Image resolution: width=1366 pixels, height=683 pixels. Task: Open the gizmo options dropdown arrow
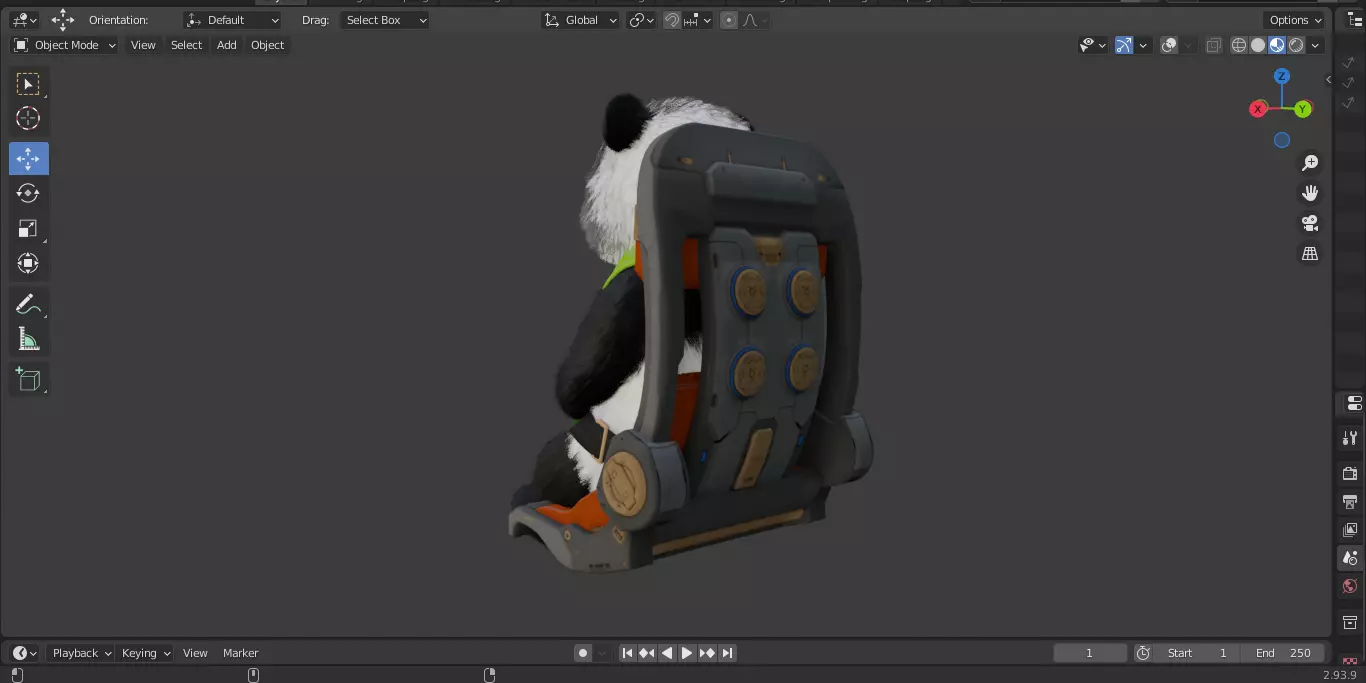point(1143,45)
